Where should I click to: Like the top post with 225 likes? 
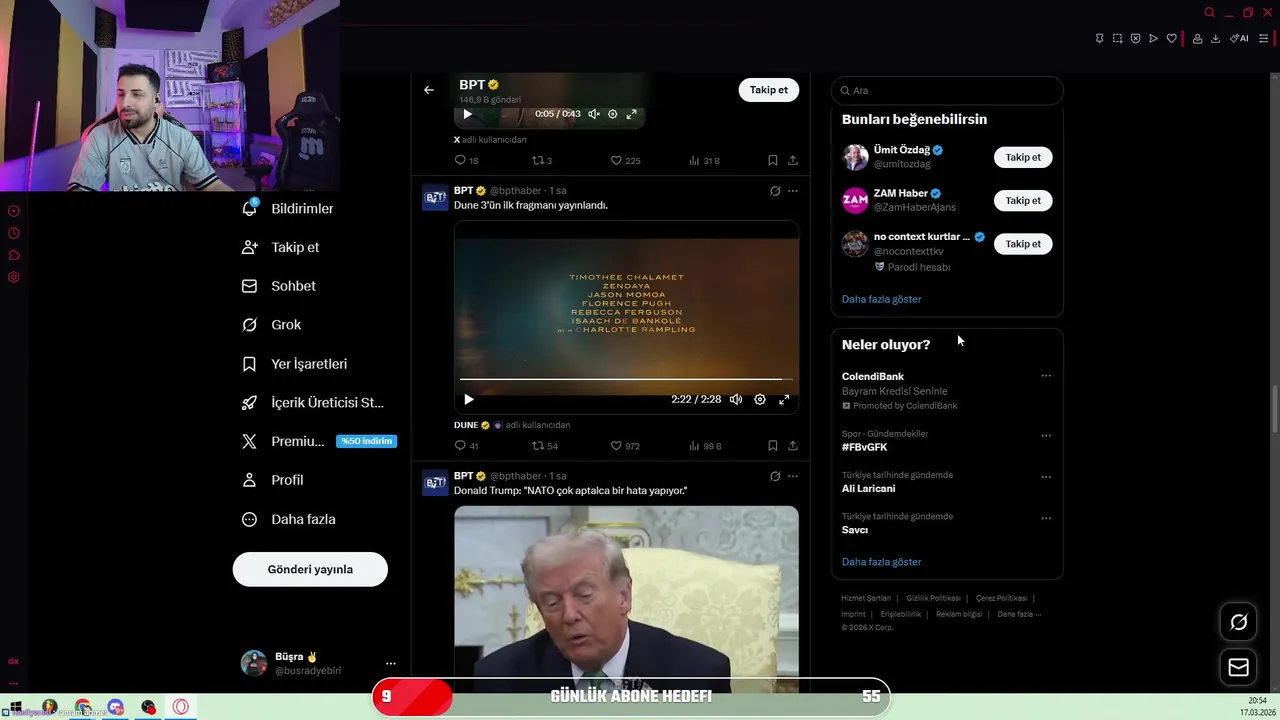[x=626, y=160]
